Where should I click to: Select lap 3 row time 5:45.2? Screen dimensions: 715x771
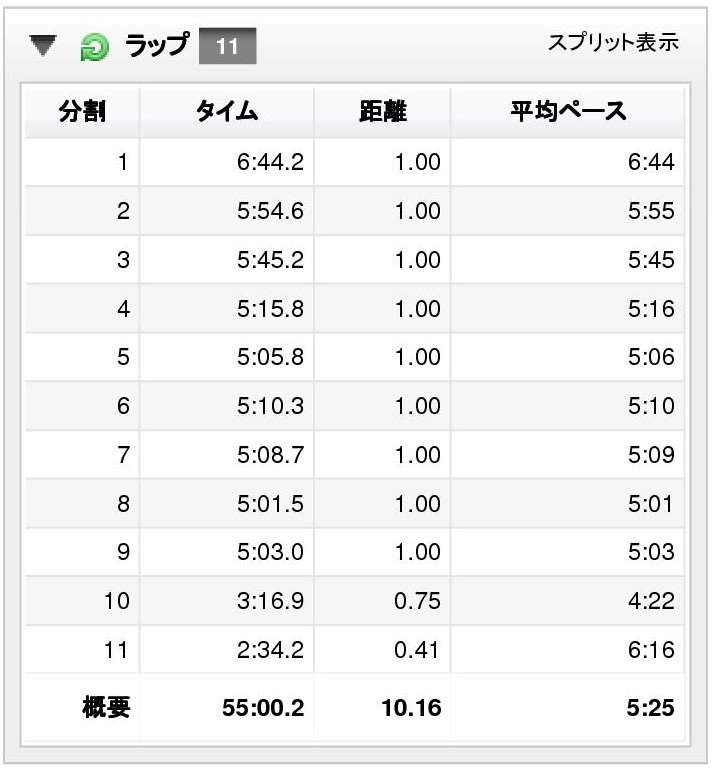270,260
